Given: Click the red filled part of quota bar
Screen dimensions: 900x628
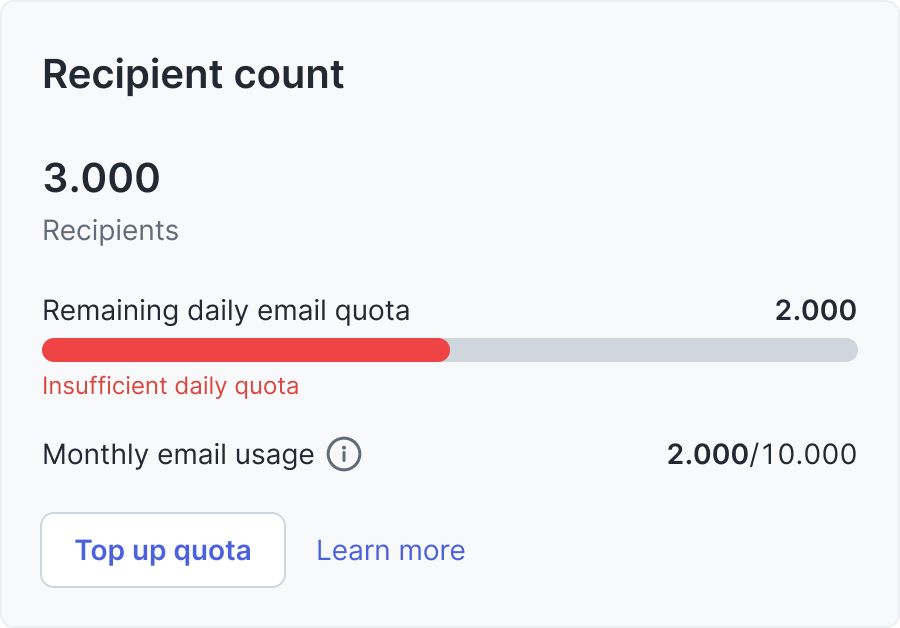Looking at the screenshot, I should tap(245, 350).
